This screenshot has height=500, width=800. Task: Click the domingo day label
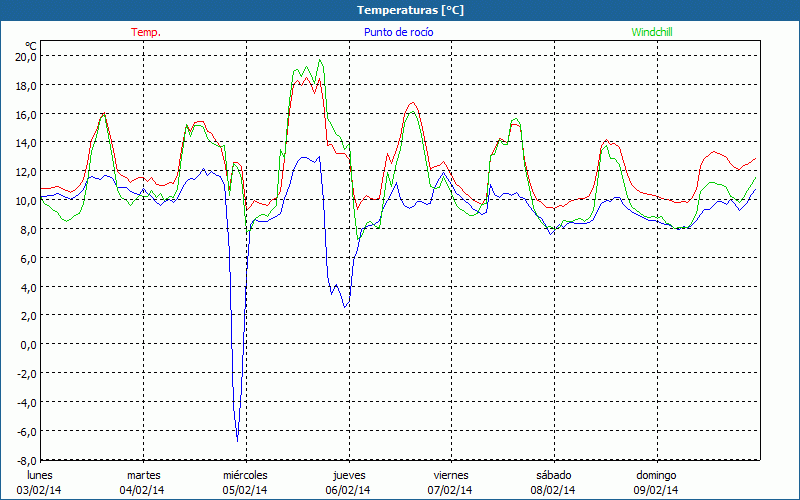(656, 474)
